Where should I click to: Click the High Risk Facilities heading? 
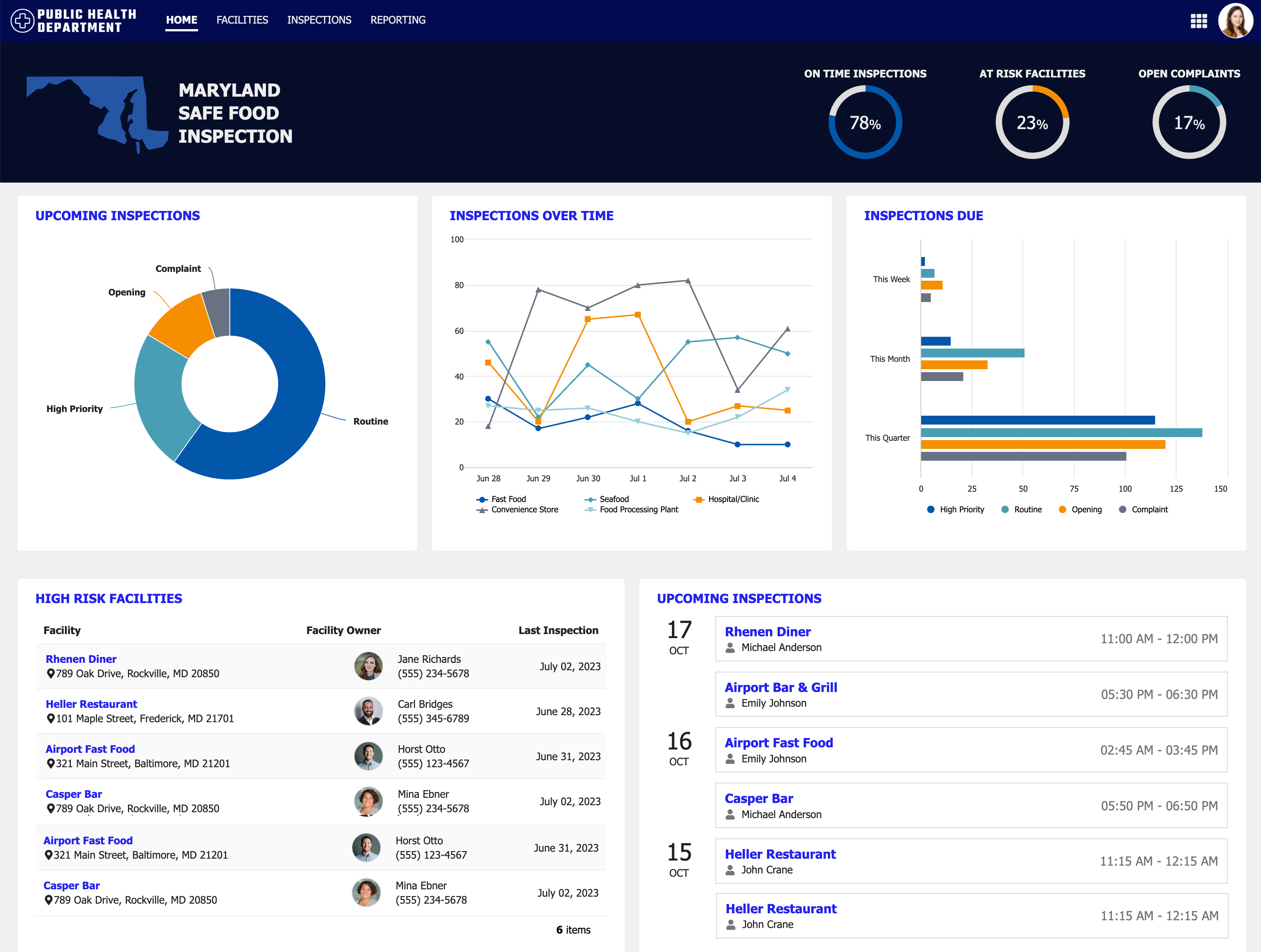point(109,599)
